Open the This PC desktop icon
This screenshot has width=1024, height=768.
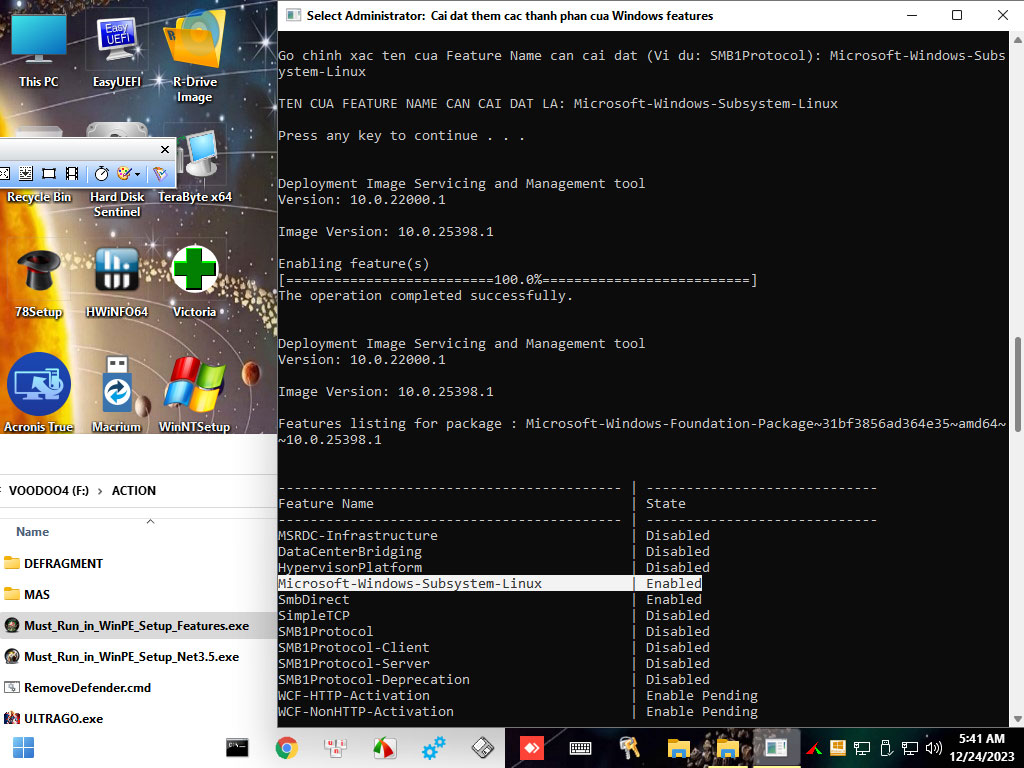click(x=39, y=51)
